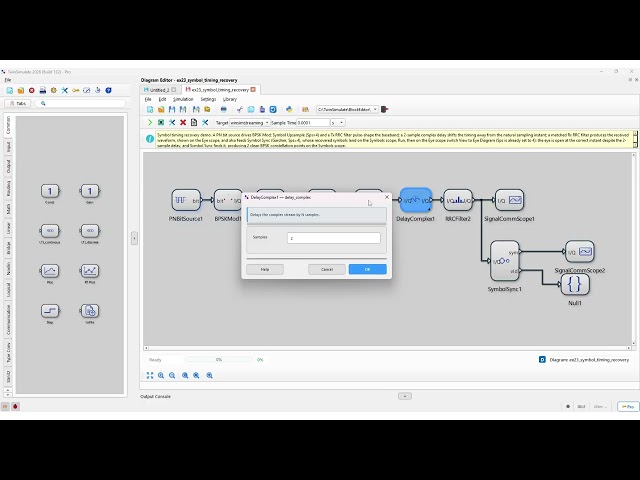
Task: Click the red exit icon beside the path dropdown
Action: [384, 109]
